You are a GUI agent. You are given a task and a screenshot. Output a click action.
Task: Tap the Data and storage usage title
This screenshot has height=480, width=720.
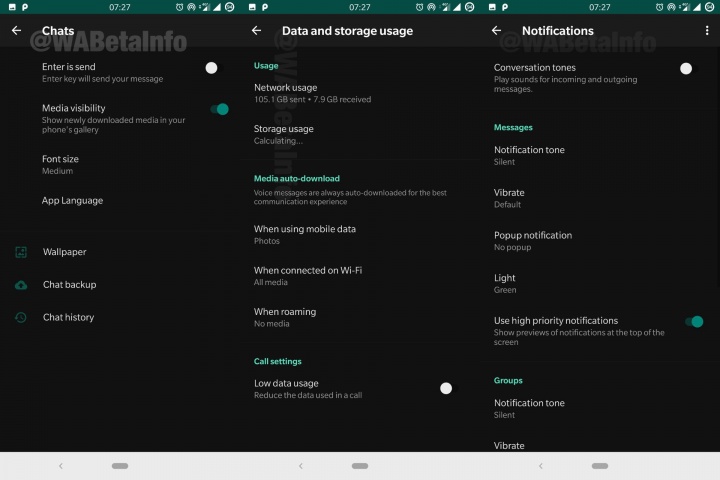click(x=347, y=31)
